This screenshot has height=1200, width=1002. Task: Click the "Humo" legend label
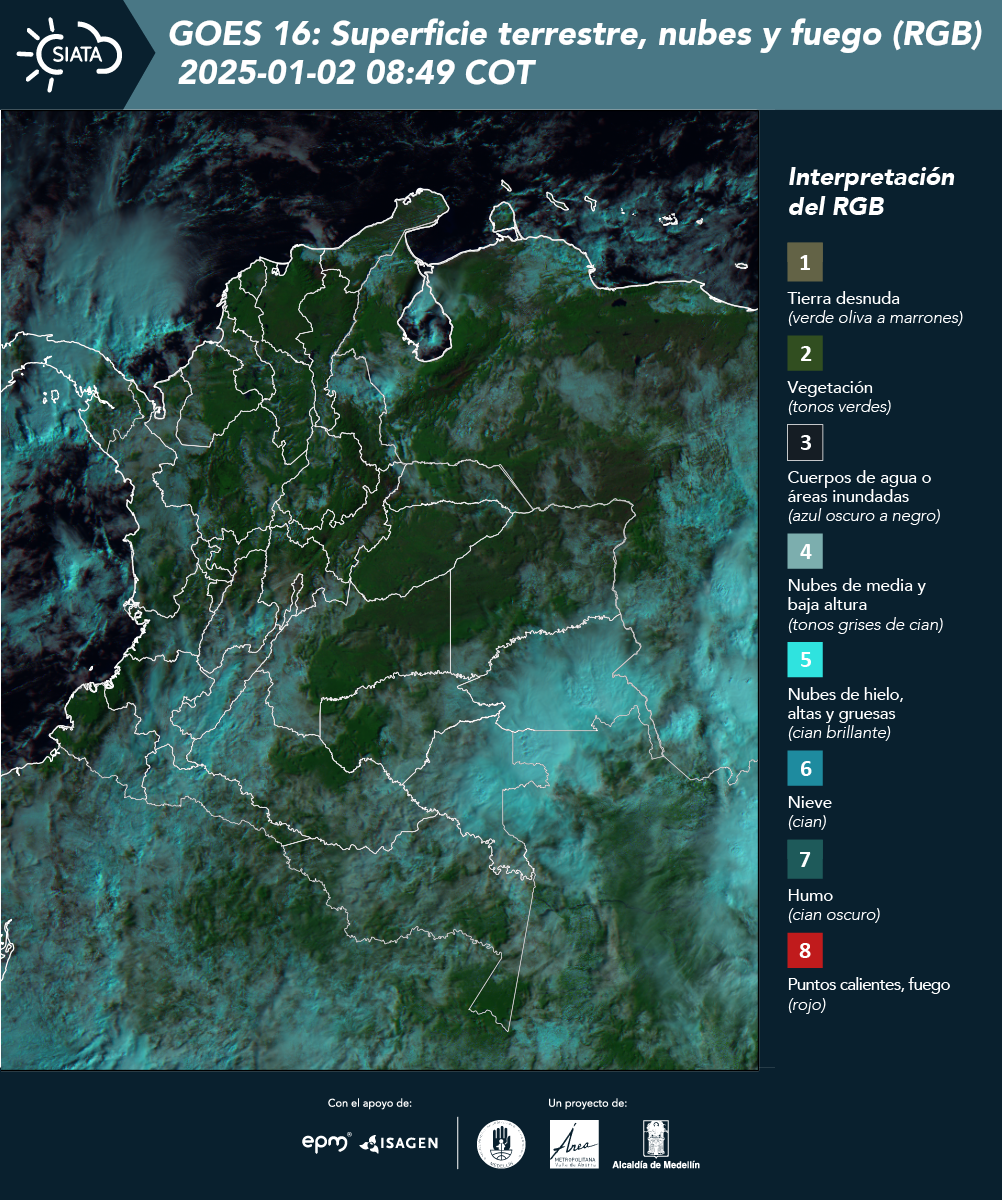(x=810, y=895)
